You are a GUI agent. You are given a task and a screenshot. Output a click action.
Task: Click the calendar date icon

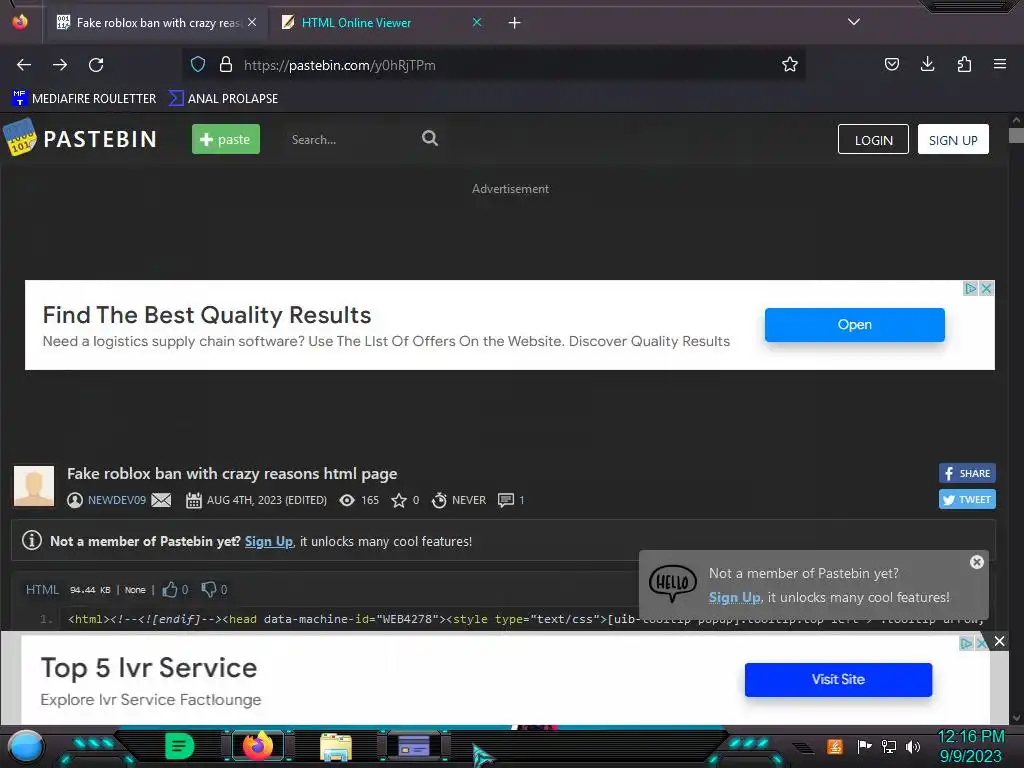tap(193, 500)
